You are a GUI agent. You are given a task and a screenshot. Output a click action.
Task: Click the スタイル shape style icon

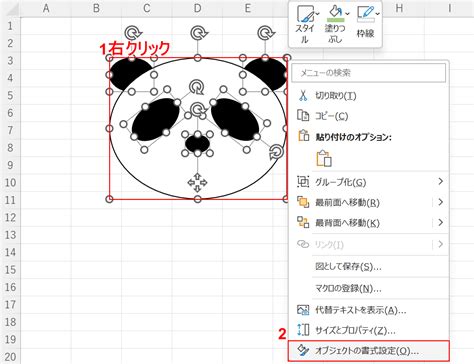point(305,14)
